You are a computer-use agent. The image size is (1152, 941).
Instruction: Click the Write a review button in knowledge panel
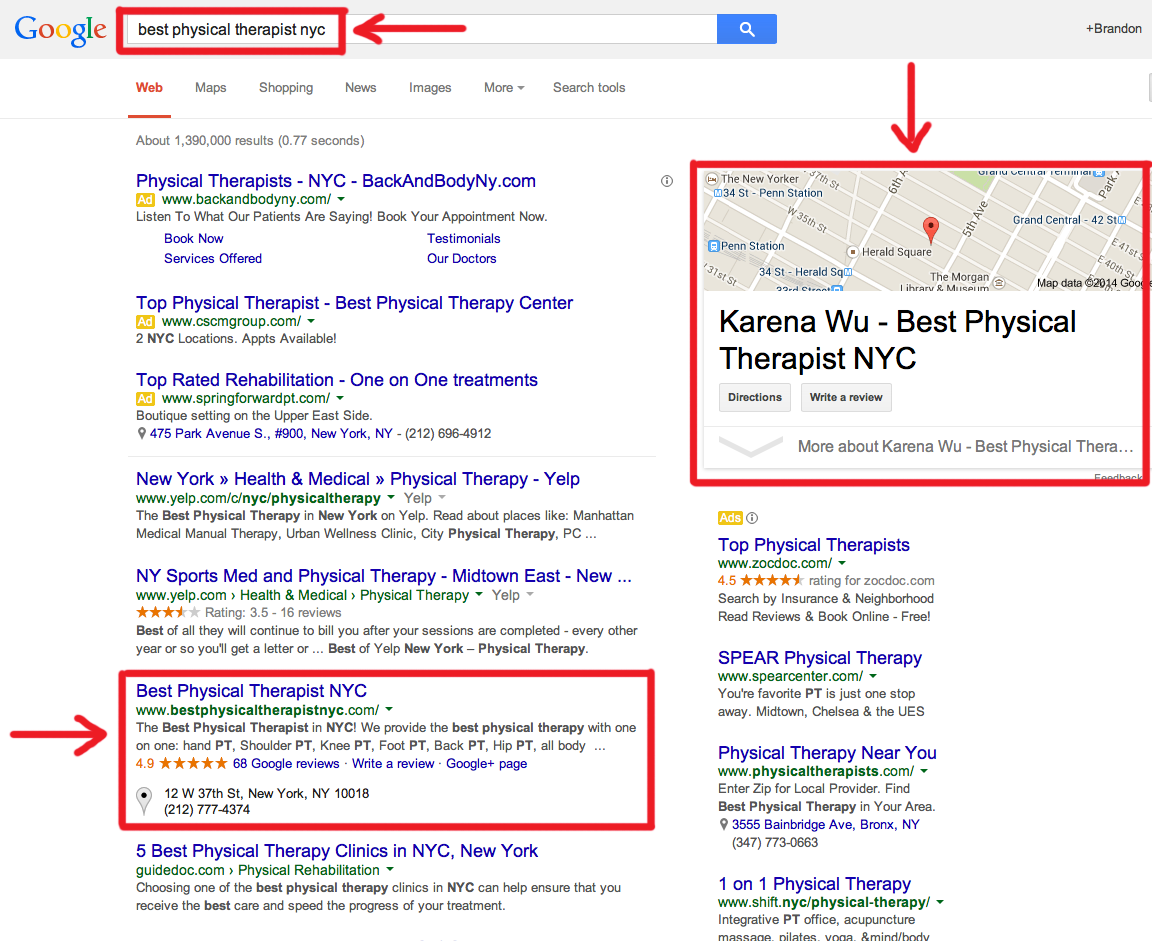[x=846, y=397]
